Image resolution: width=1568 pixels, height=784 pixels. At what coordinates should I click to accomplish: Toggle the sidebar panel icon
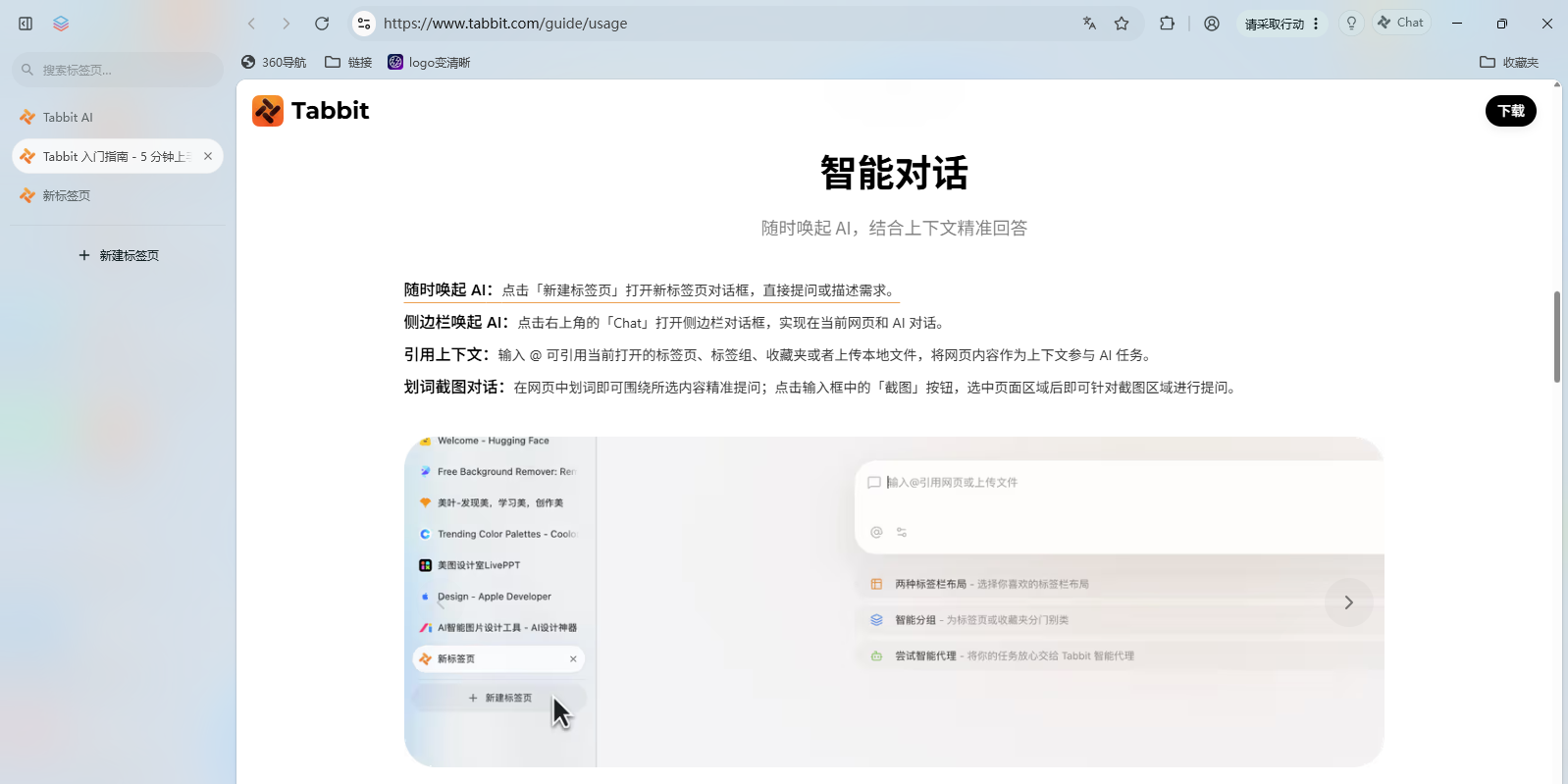coord(26,24)
